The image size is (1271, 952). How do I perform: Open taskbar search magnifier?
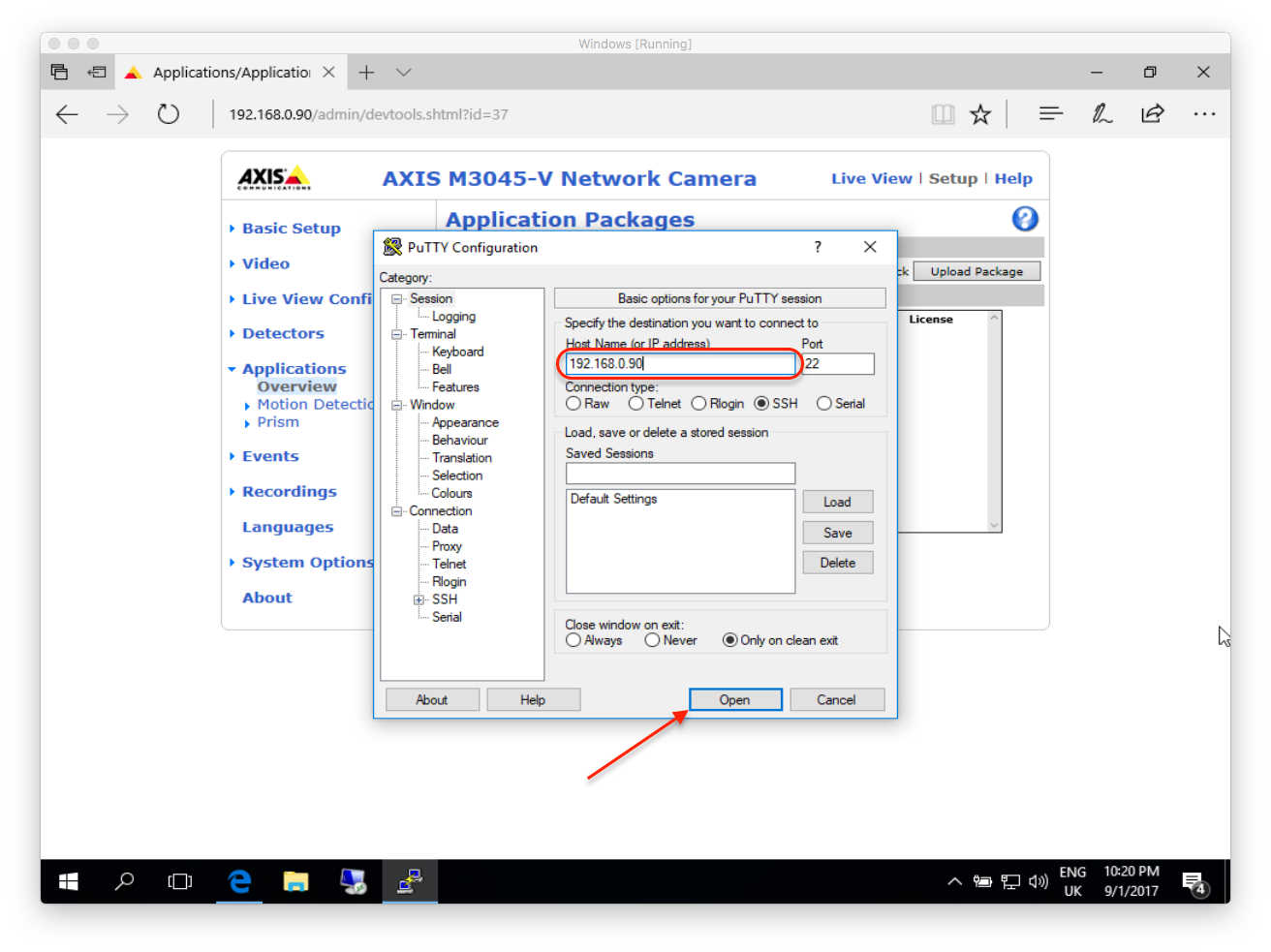pyautogui.click(x=124, y=881)
